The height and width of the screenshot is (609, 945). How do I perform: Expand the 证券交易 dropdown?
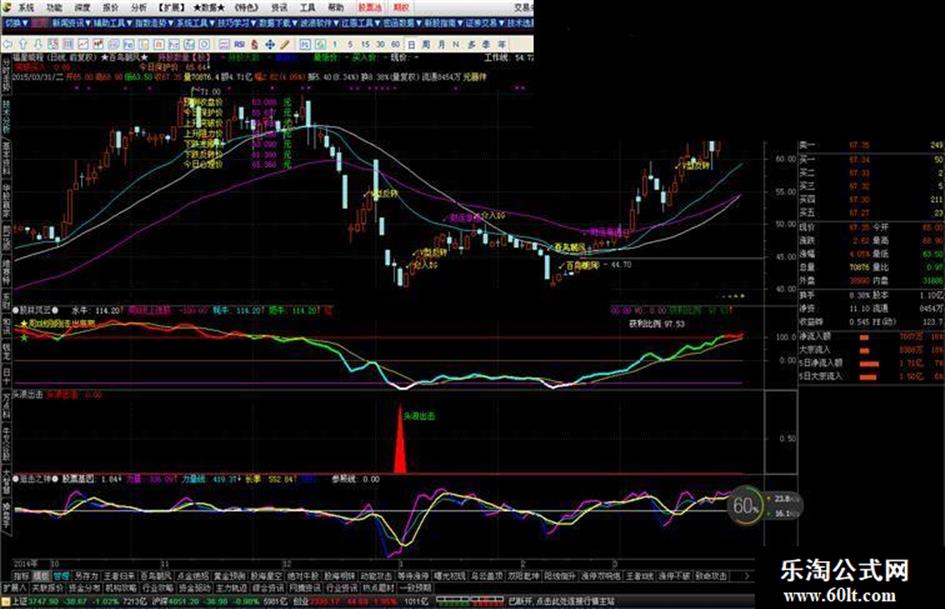click(485, 23)
